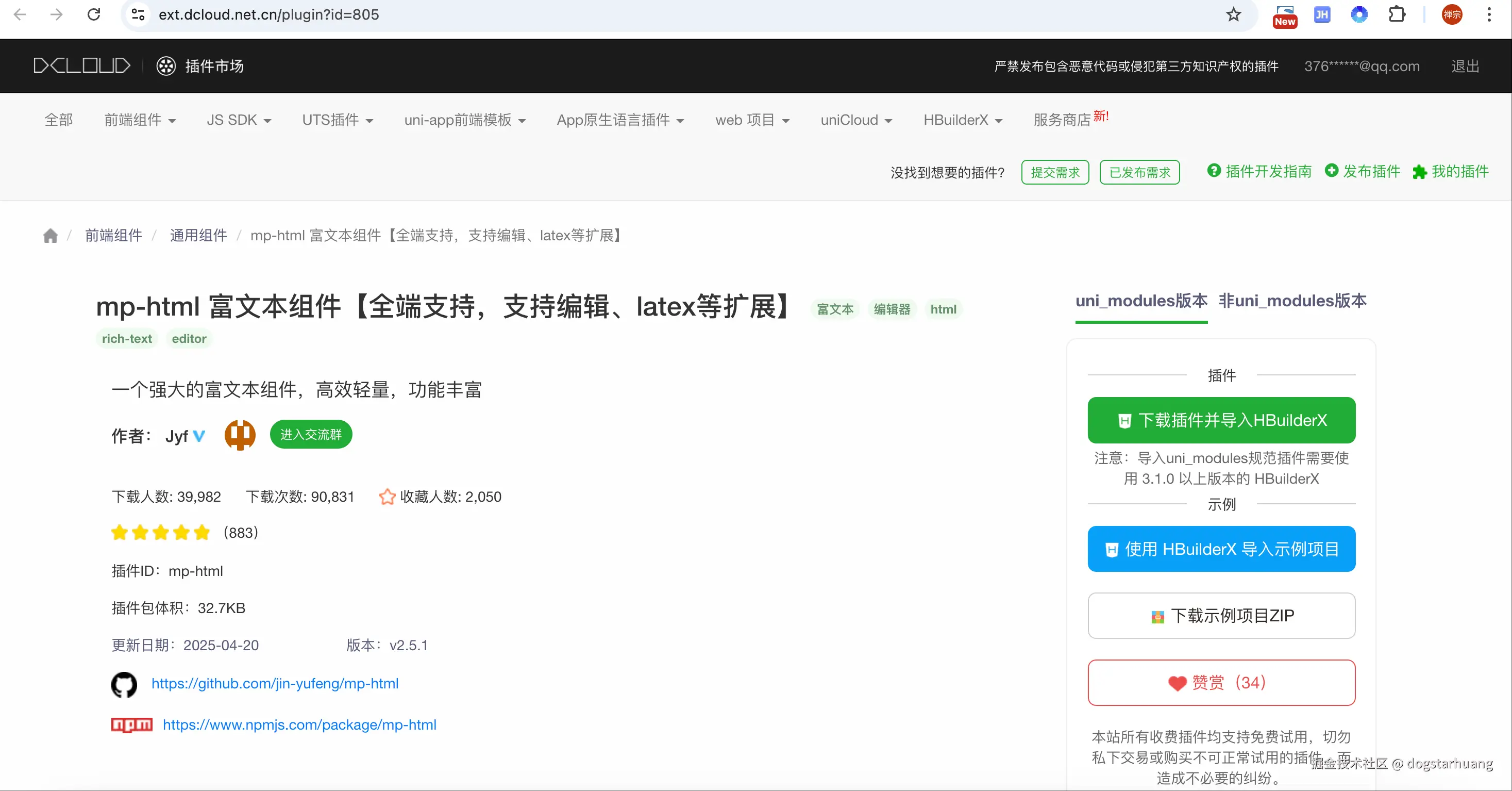Click the browser extensions puzzle icon
This screenshot has width=1512, height=791.
pyautogui.click(x=1398, y=14)
